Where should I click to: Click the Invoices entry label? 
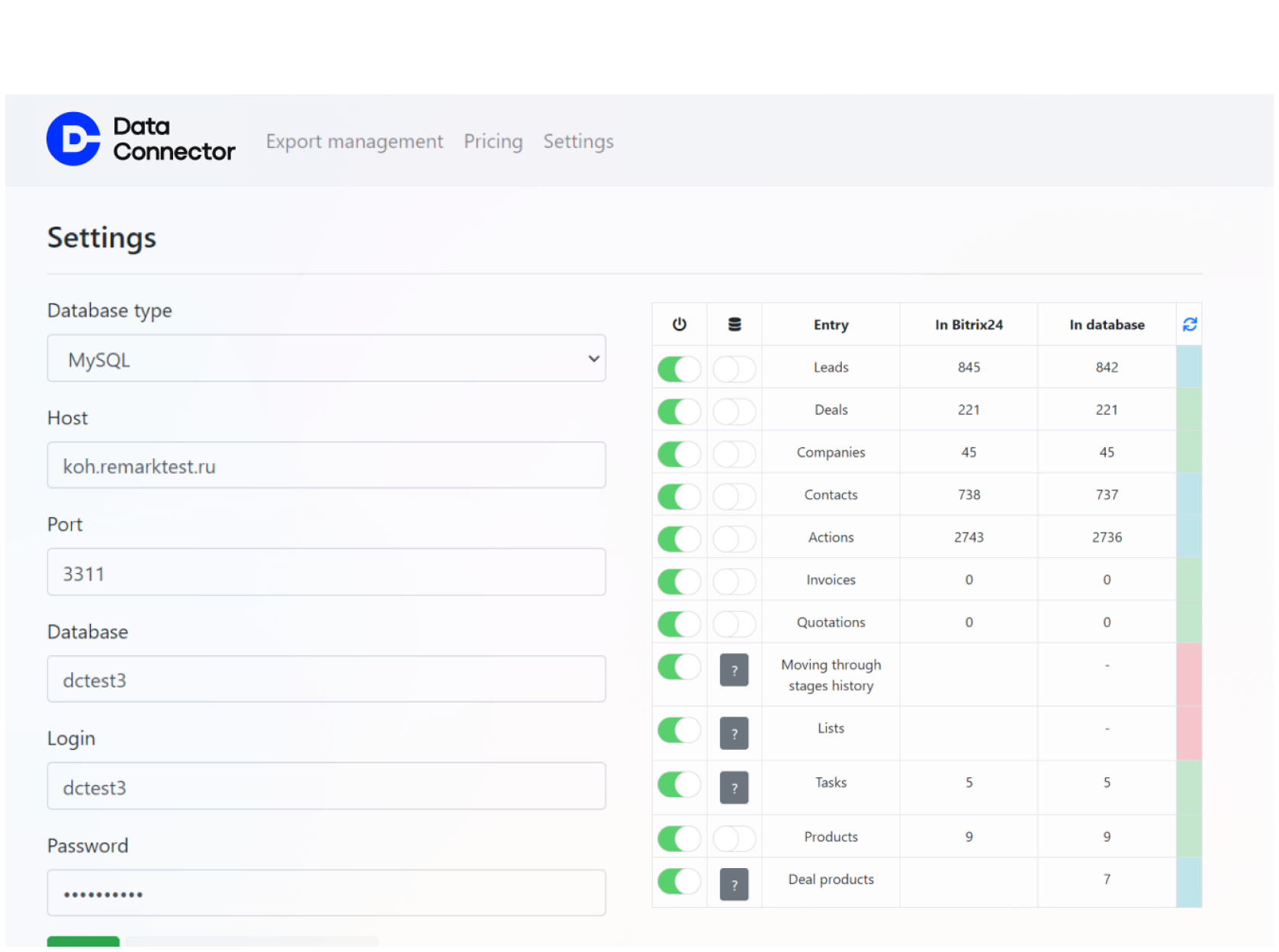click(x=831, y=580)
